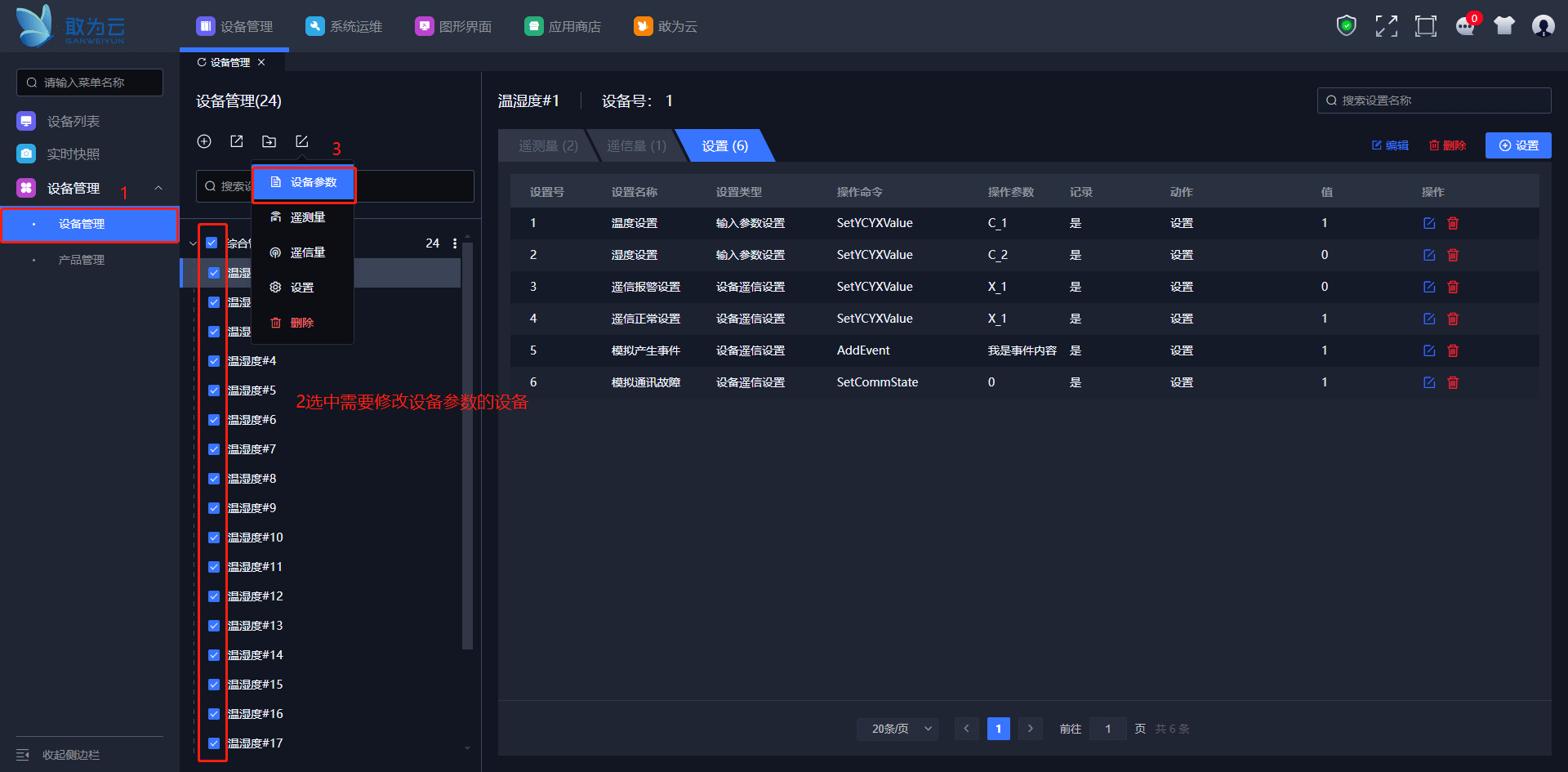This screenshot has height=772, width=1568.
Task: Open the 20条/页 page size dropdown
Action: tap(898, 729)
